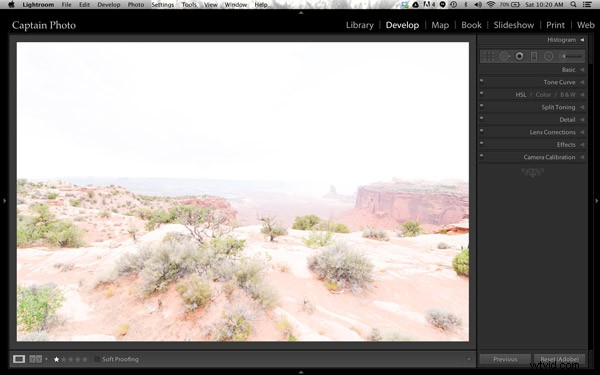Set photo rating to three stars

pyautogui.click(x=71, y=359)
